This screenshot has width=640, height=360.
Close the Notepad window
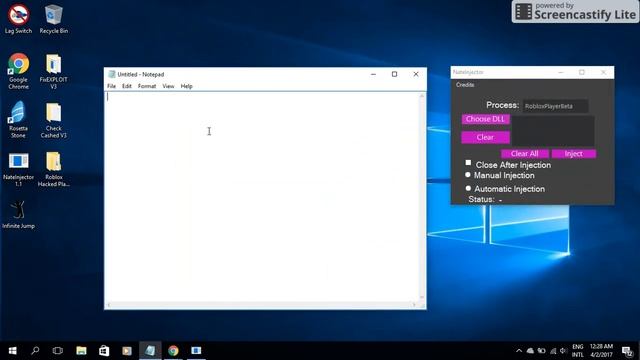pos(416,74)
